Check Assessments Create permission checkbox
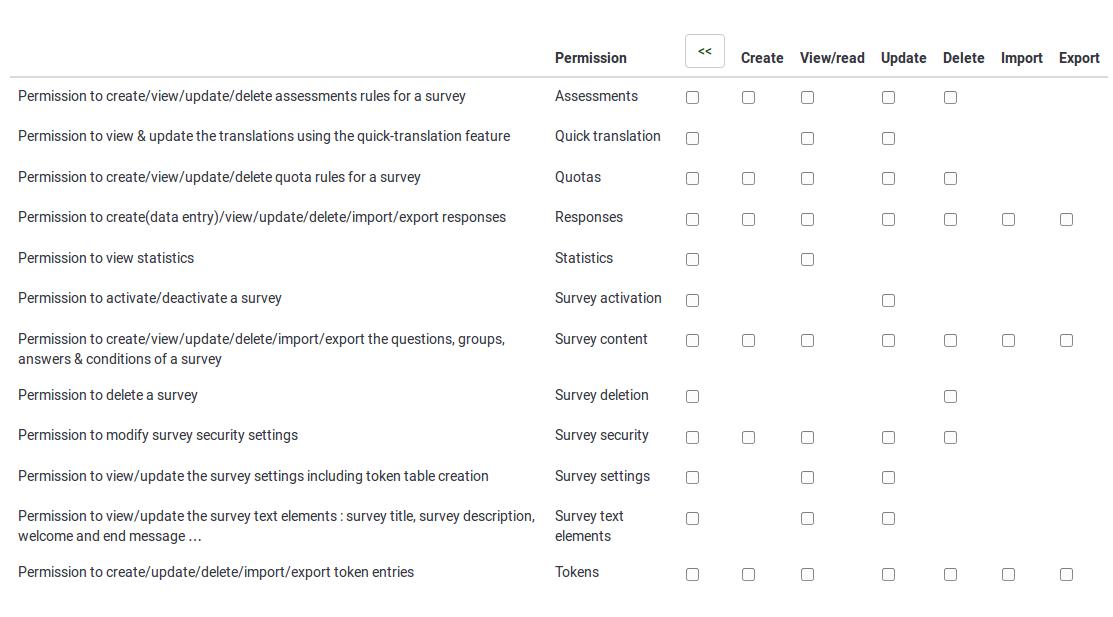This screenshot has height=617, width=1113. [748, 98]
